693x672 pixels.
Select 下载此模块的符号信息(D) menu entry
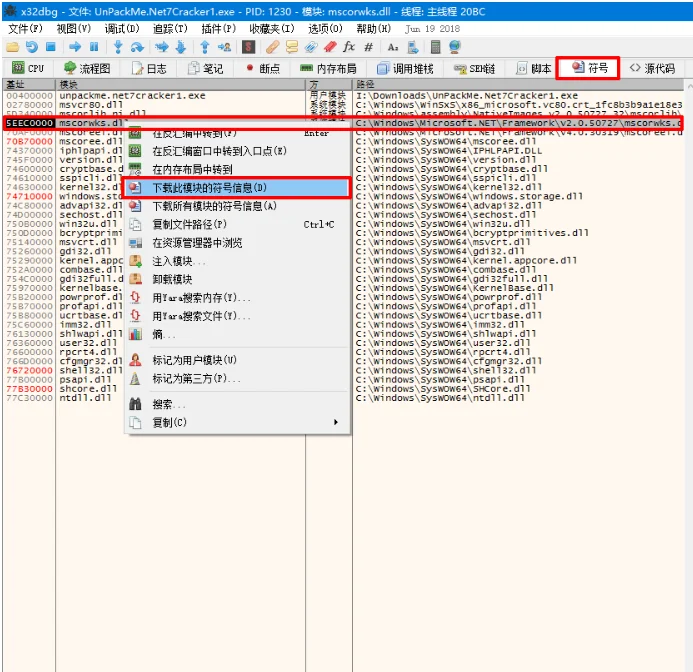[238, 188]
